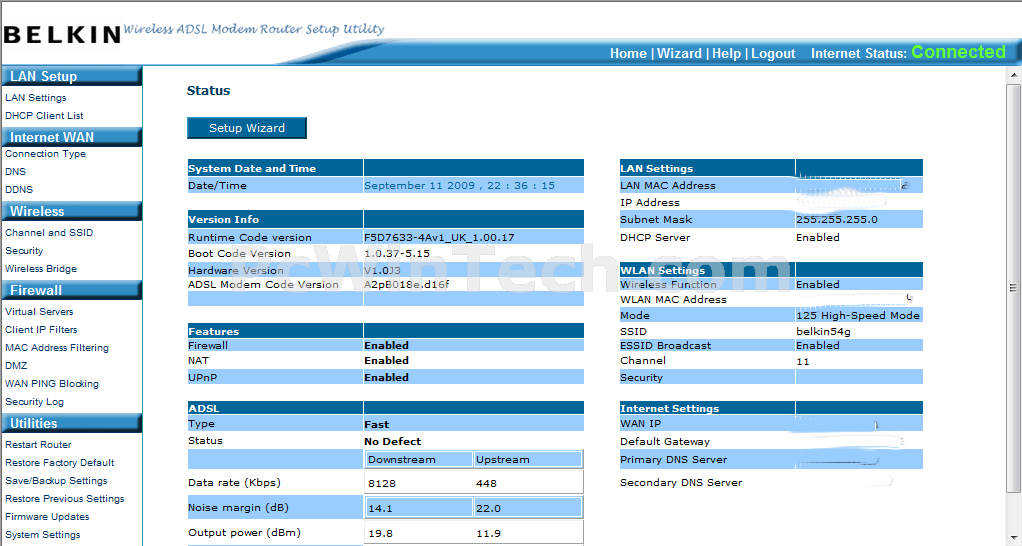The height and width of the screenshot is (546, 1022).
Task: Click the vertical scrollbar thumb
Action: 1014,287
